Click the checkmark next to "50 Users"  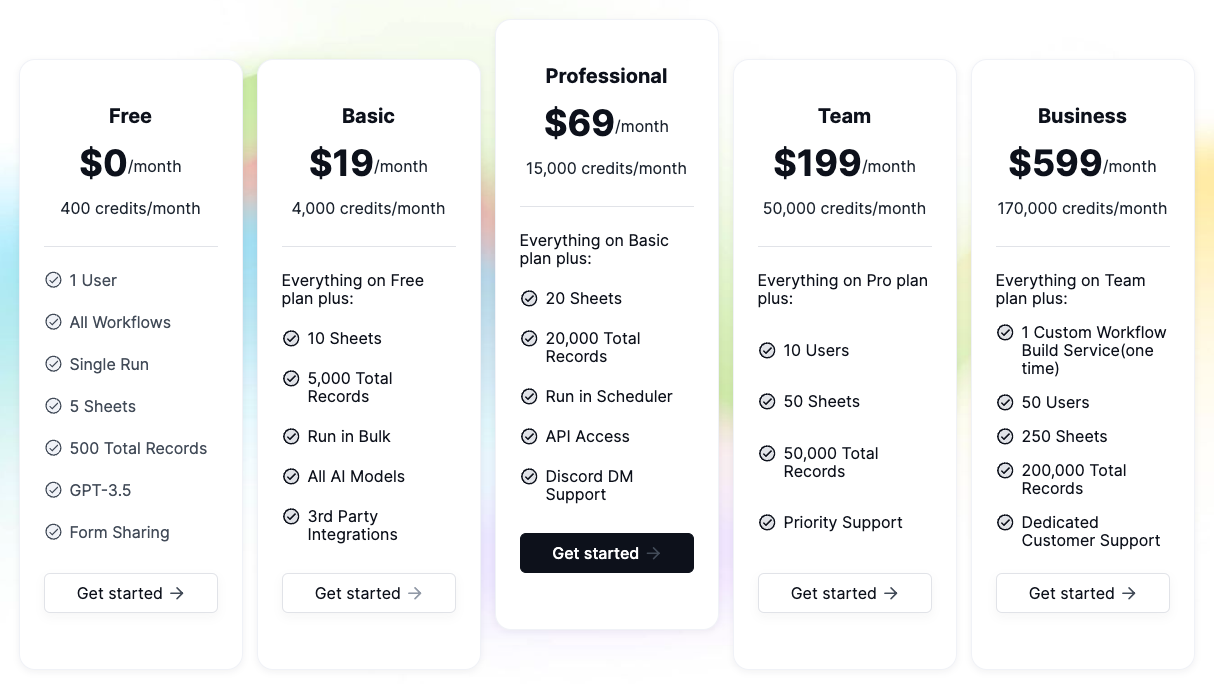(1005, 402)
